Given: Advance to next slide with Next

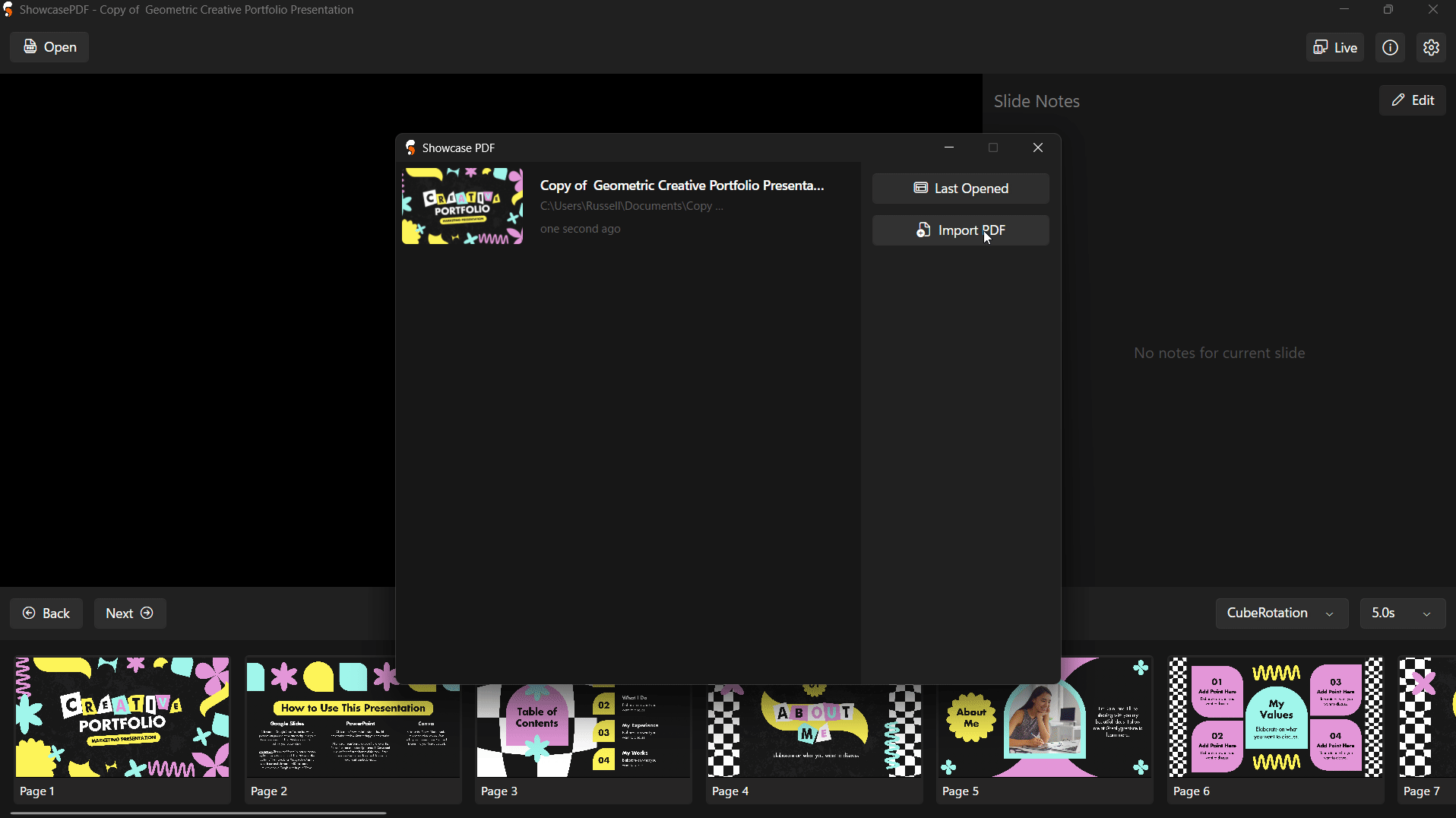Looking at the screenshot, I should 130,613.
